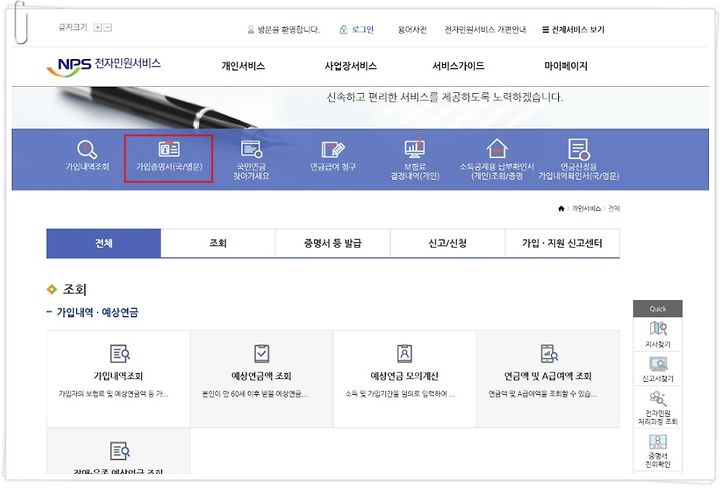720x488 pixels.
Task: Open 전체서비스 보기 hamburger menu
Action: point(573,30)
